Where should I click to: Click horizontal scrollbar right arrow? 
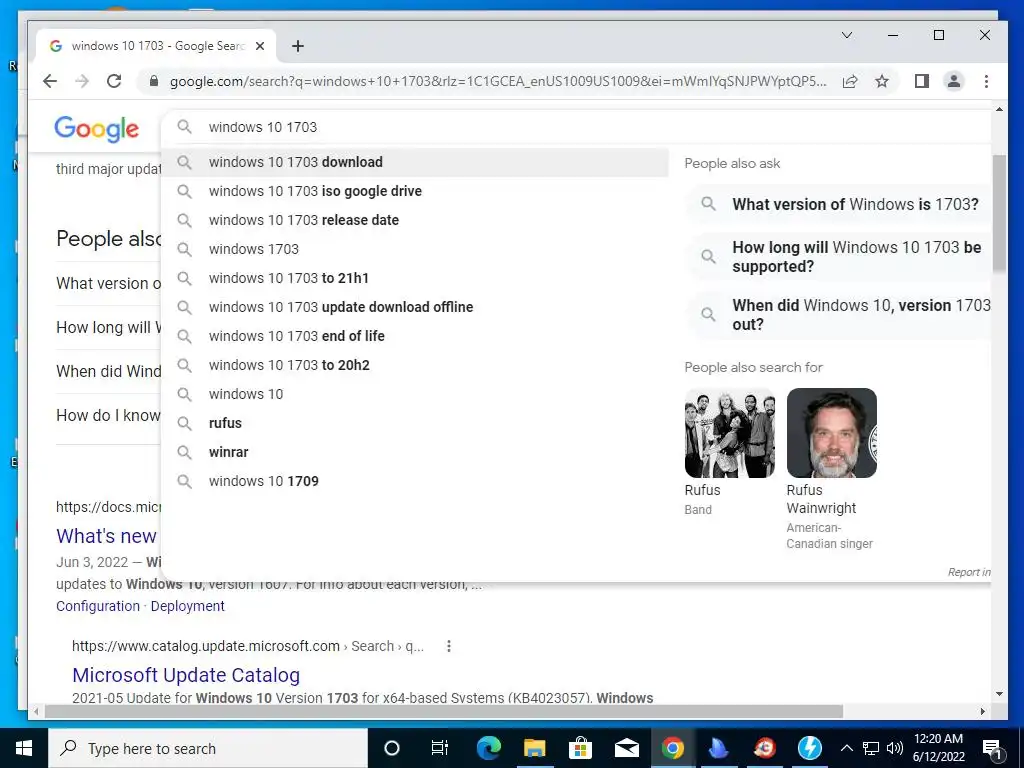coord(983,711)
